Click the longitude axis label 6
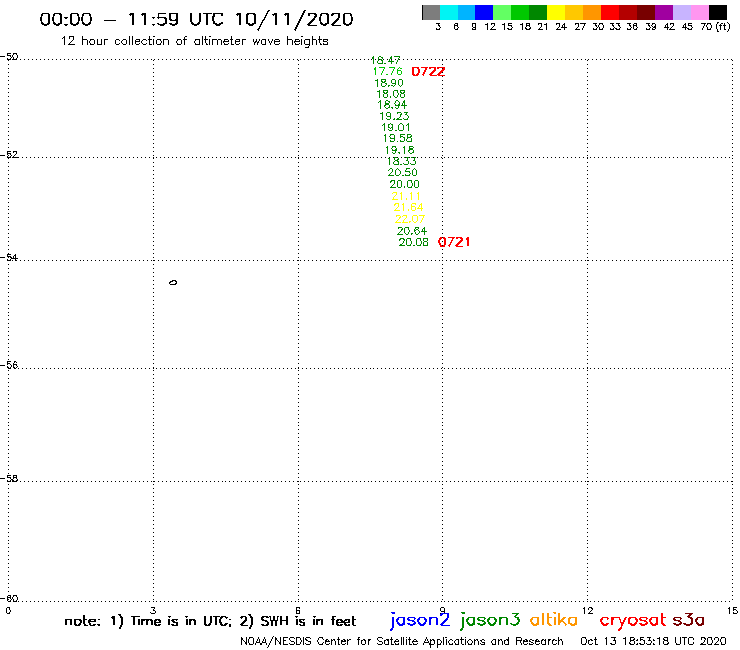740x650 pixels. pos(298,610)
